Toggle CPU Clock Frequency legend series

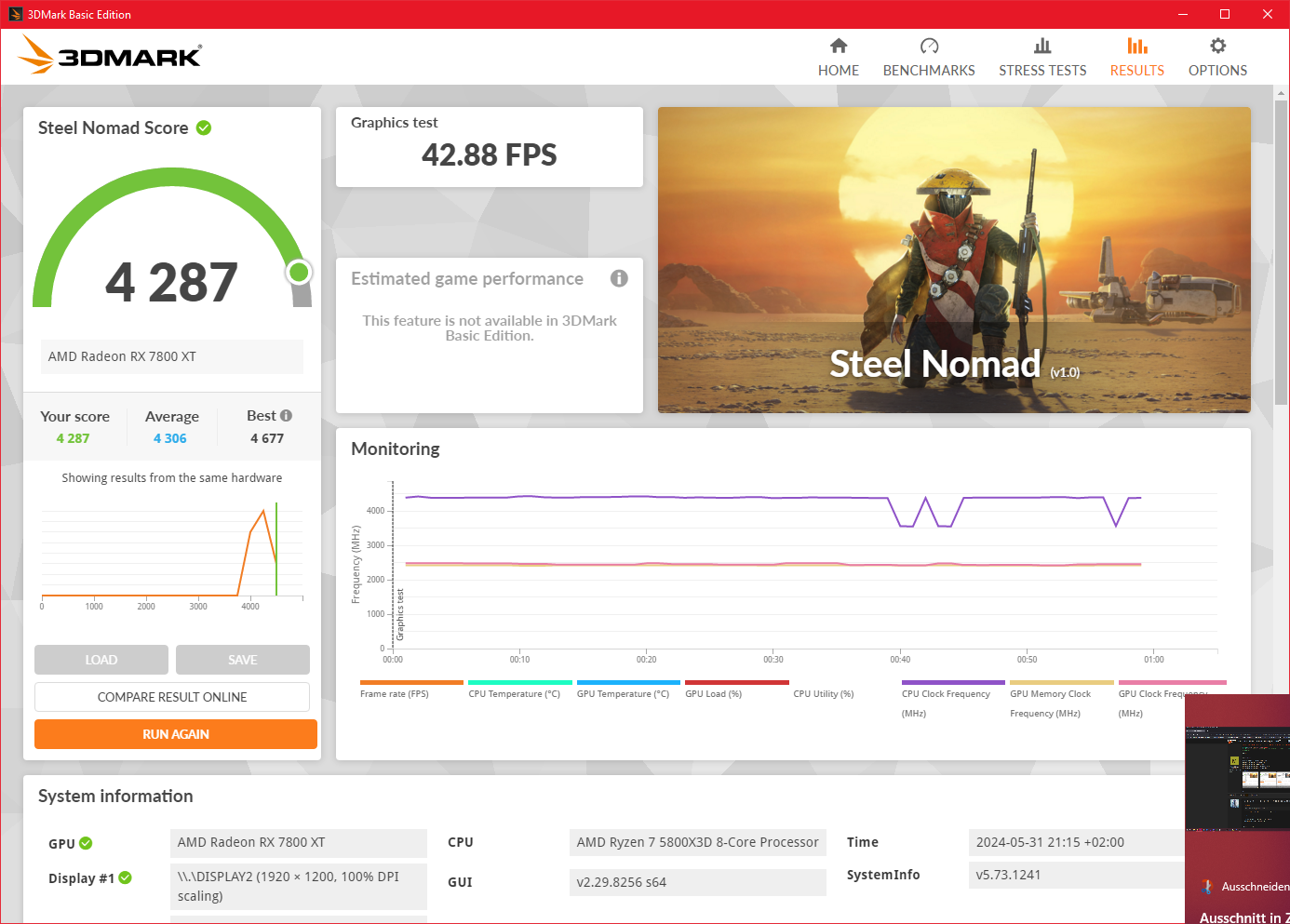pyautogui.click(x=946, y=703)
